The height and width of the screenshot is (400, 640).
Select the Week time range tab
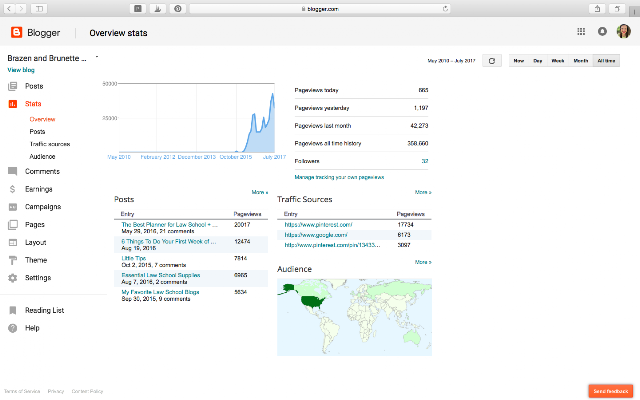click(x=558, y=61)
